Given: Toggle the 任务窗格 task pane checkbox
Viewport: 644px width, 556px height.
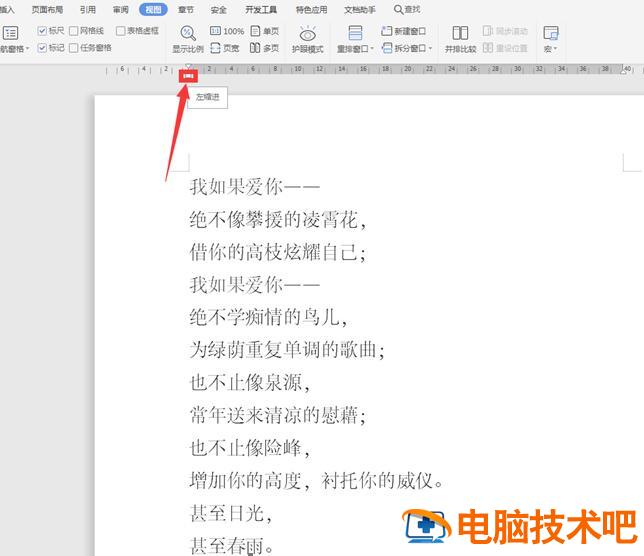Looking at the screenshot, I should pos(74,47).
